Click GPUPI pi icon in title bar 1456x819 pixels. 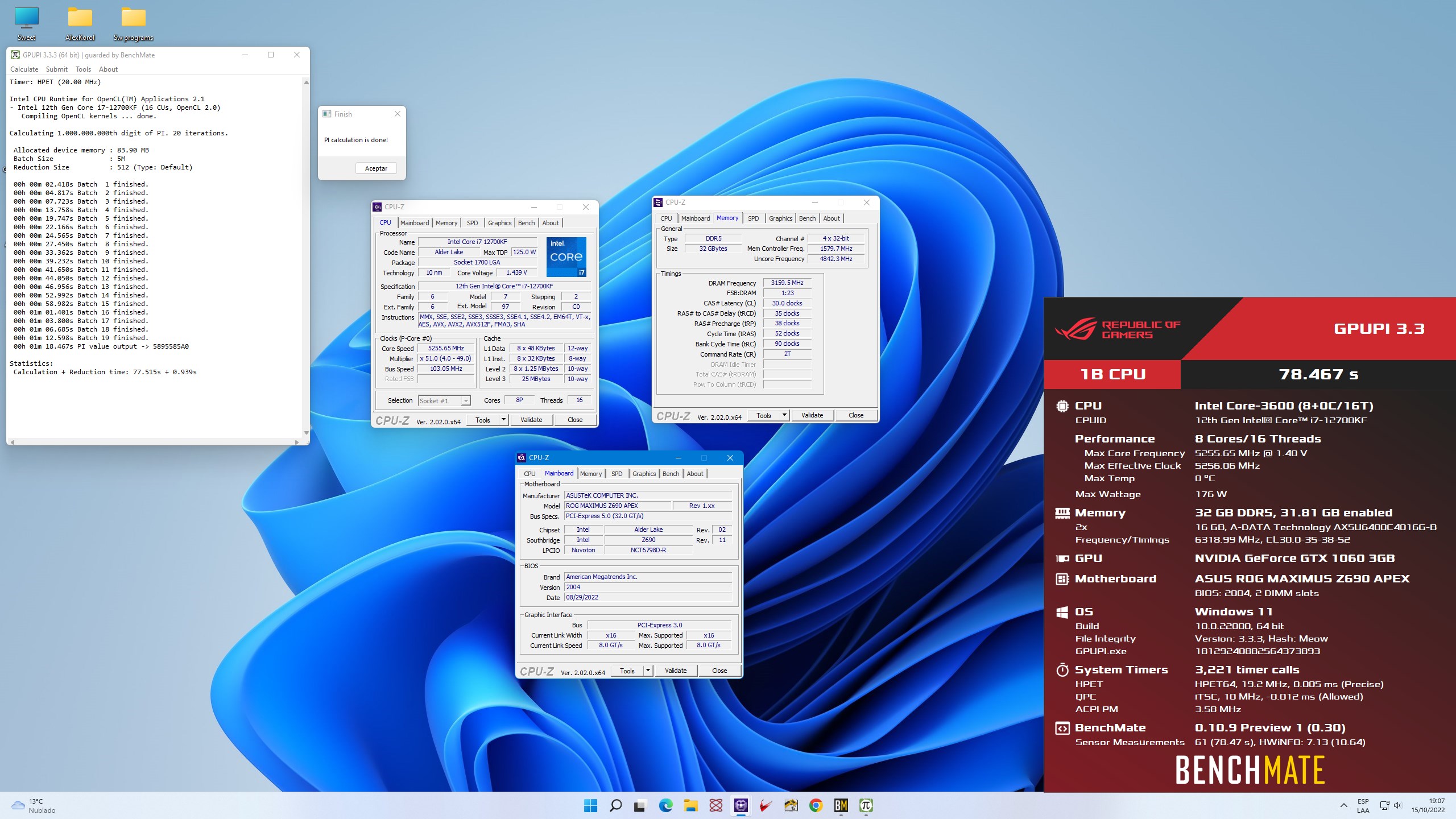click(x=15, y=55)
